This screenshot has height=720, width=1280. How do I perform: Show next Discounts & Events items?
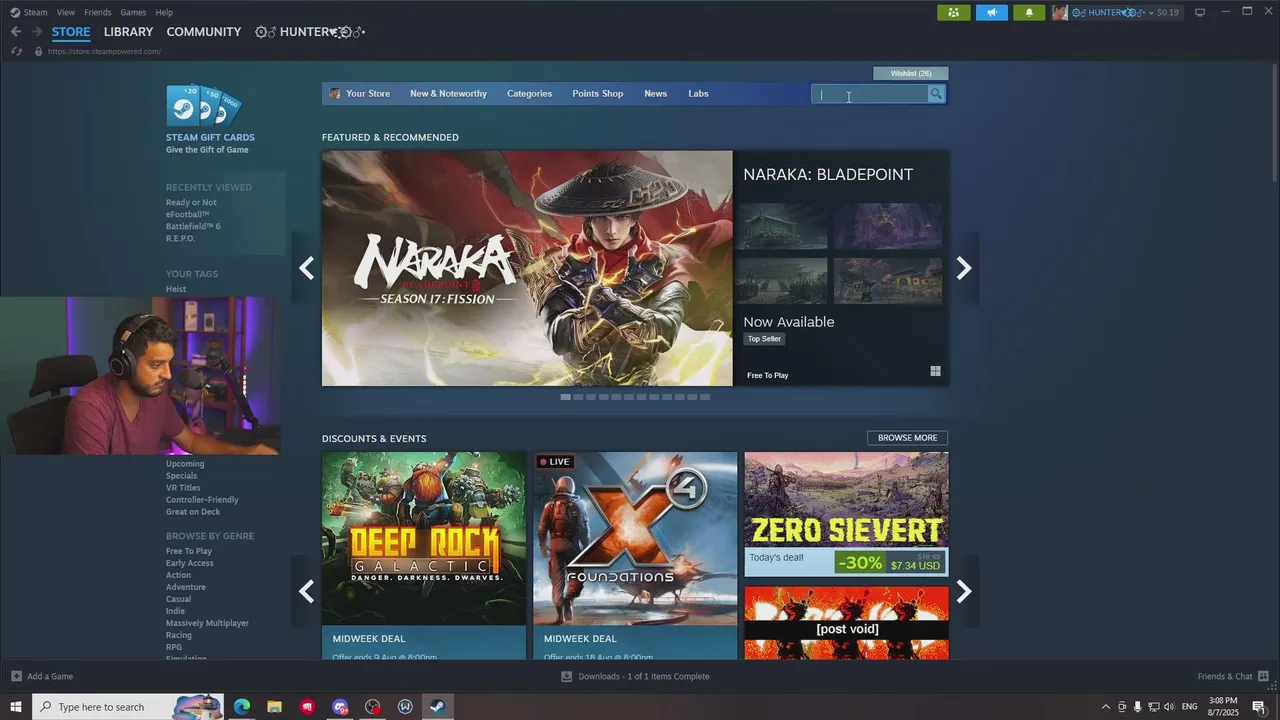tap(963, 591)
